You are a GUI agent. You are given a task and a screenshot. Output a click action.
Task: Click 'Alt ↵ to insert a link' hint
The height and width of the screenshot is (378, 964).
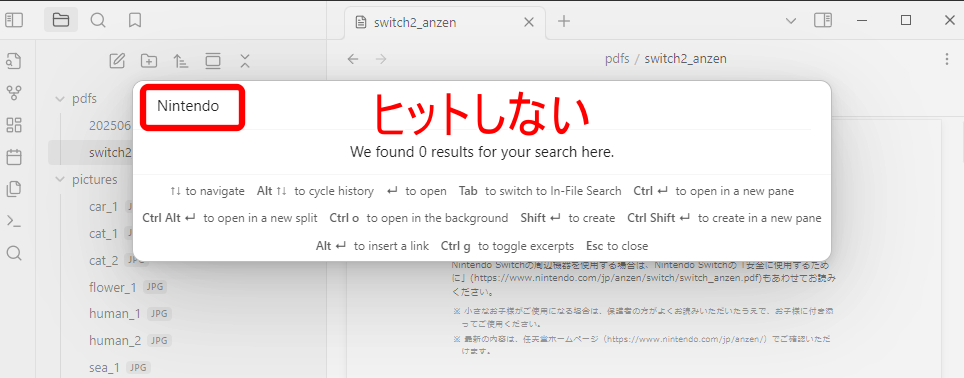[373, 246]
